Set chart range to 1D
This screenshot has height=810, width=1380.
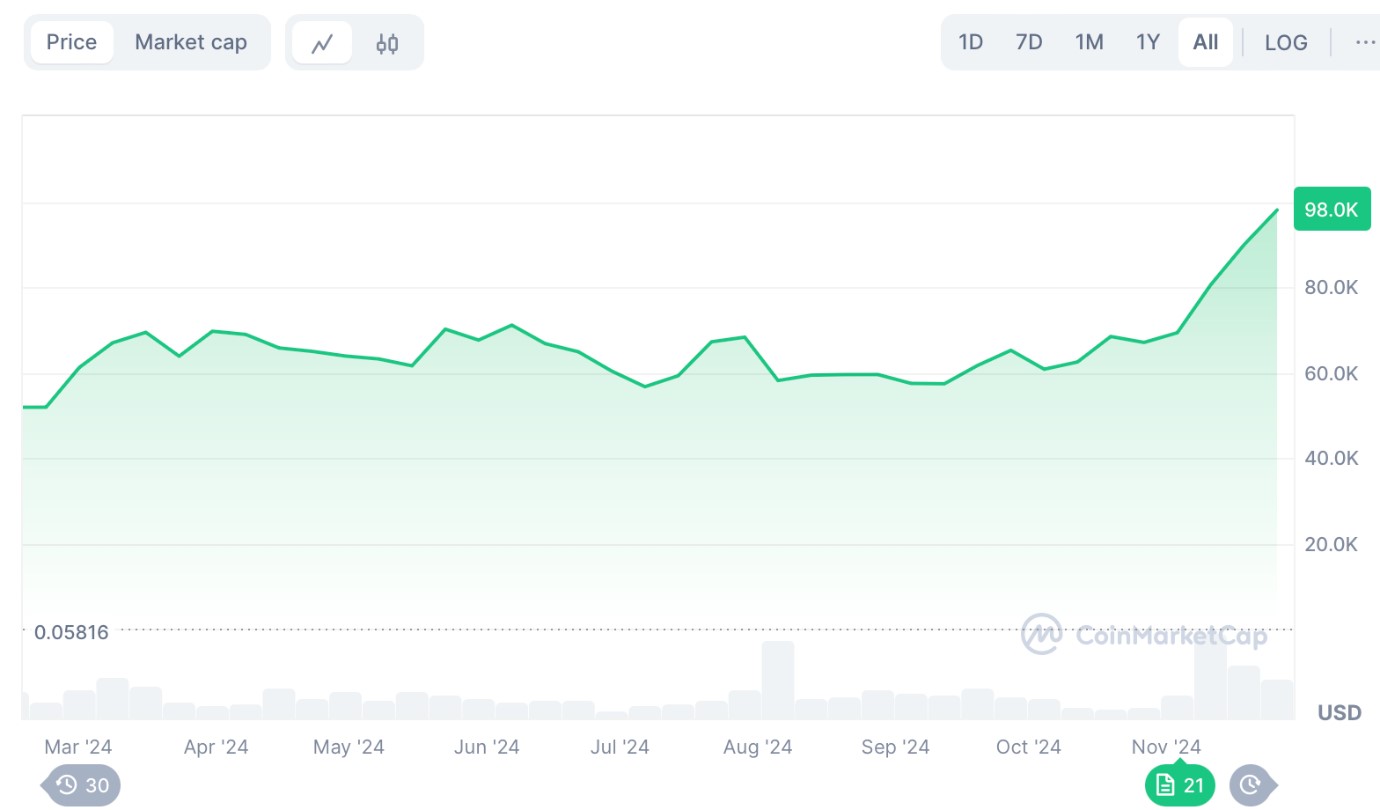(x=971, y=42)
